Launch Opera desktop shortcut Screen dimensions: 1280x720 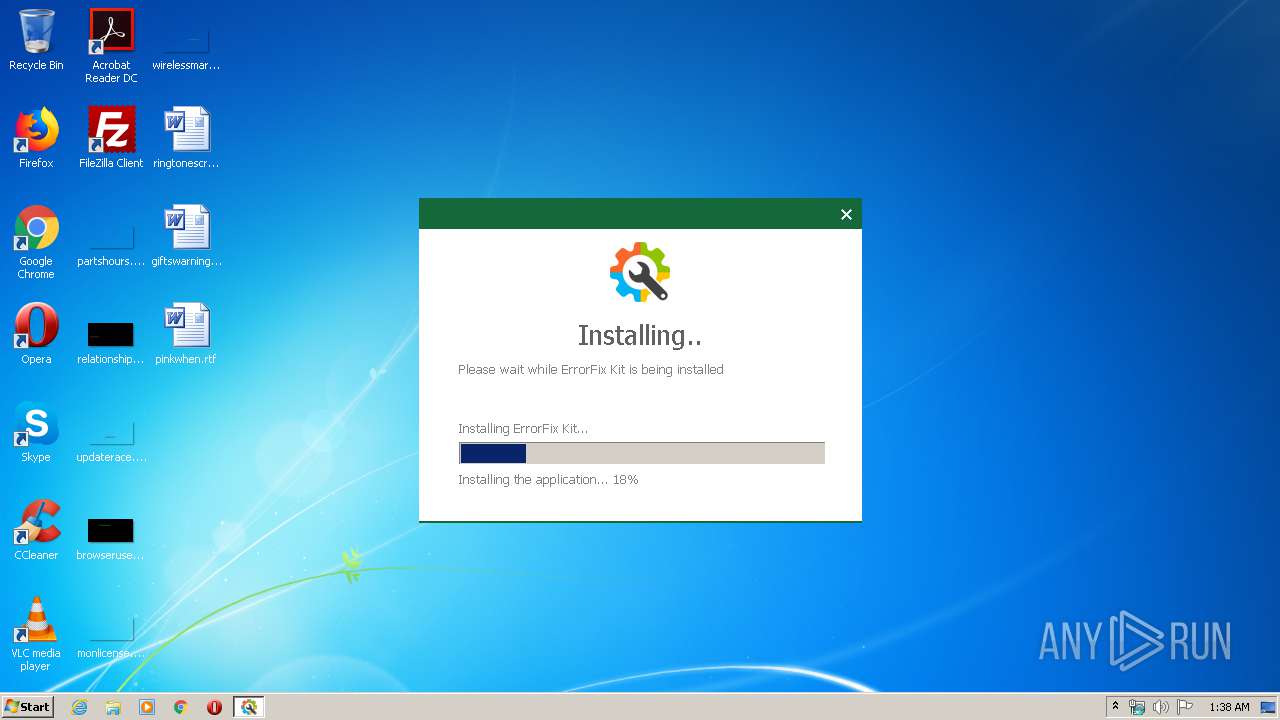pos(36,334)
